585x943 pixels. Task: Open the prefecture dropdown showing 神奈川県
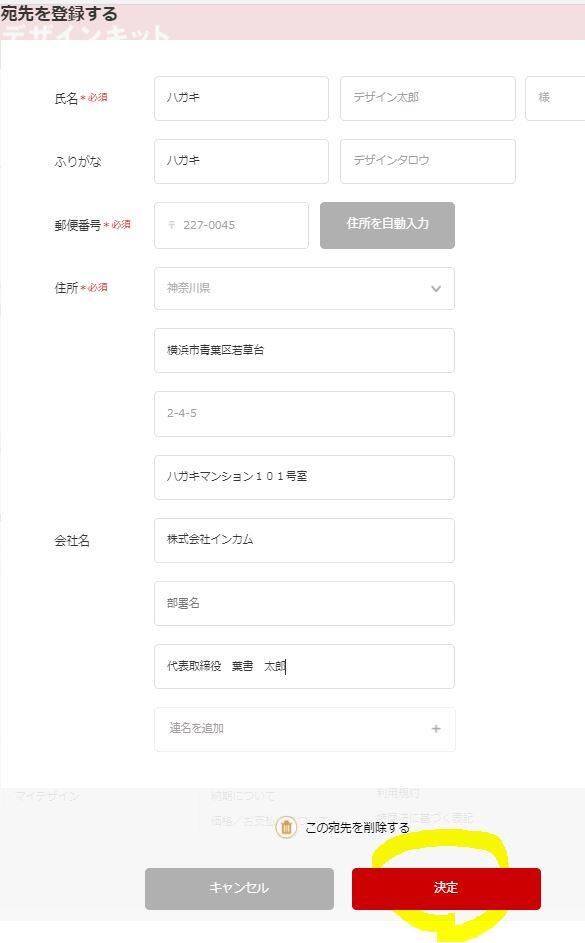(304, 289)
